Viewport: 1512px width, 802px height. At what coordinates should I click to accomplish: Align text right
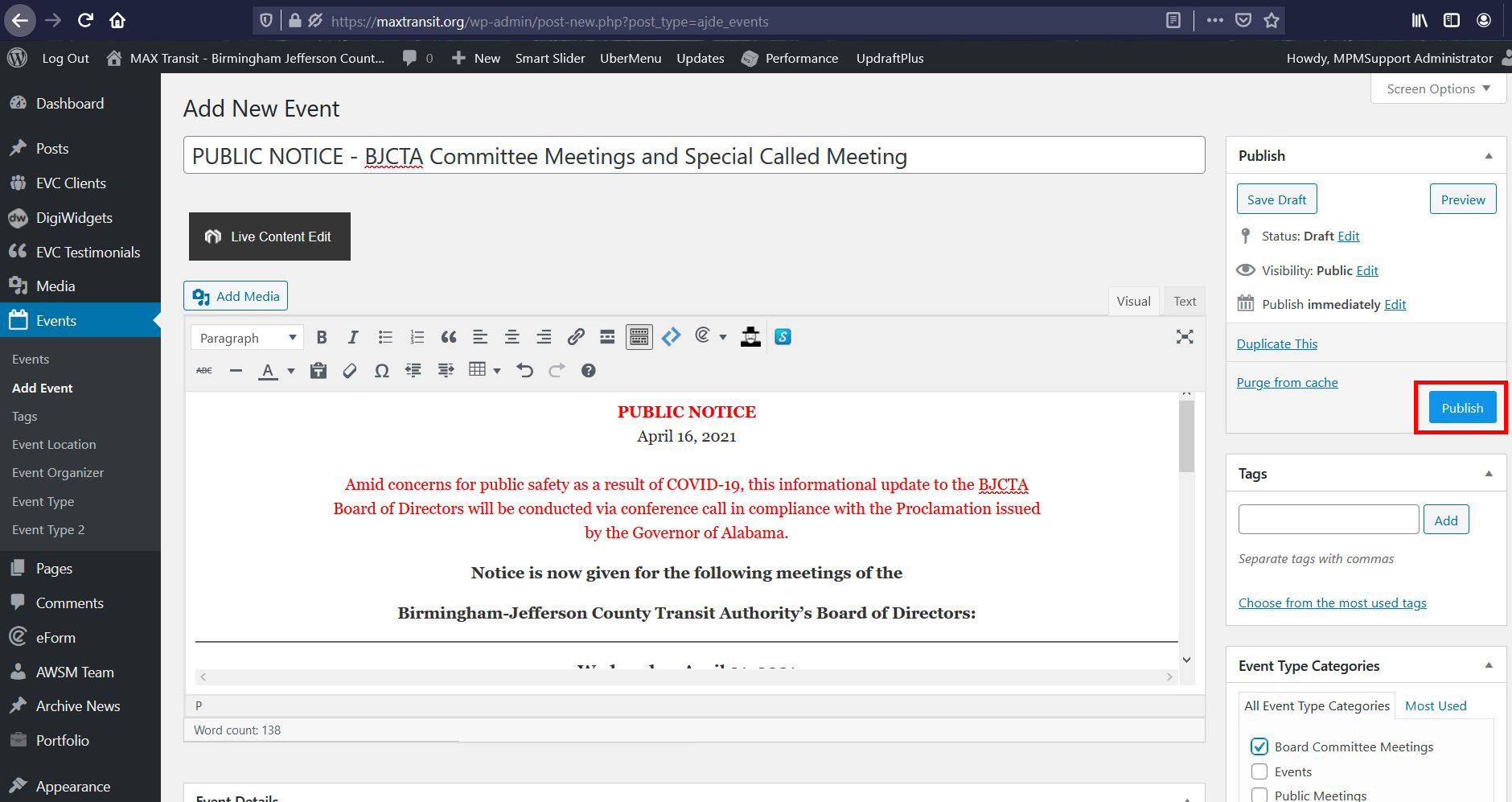click(x=544, y=337)
